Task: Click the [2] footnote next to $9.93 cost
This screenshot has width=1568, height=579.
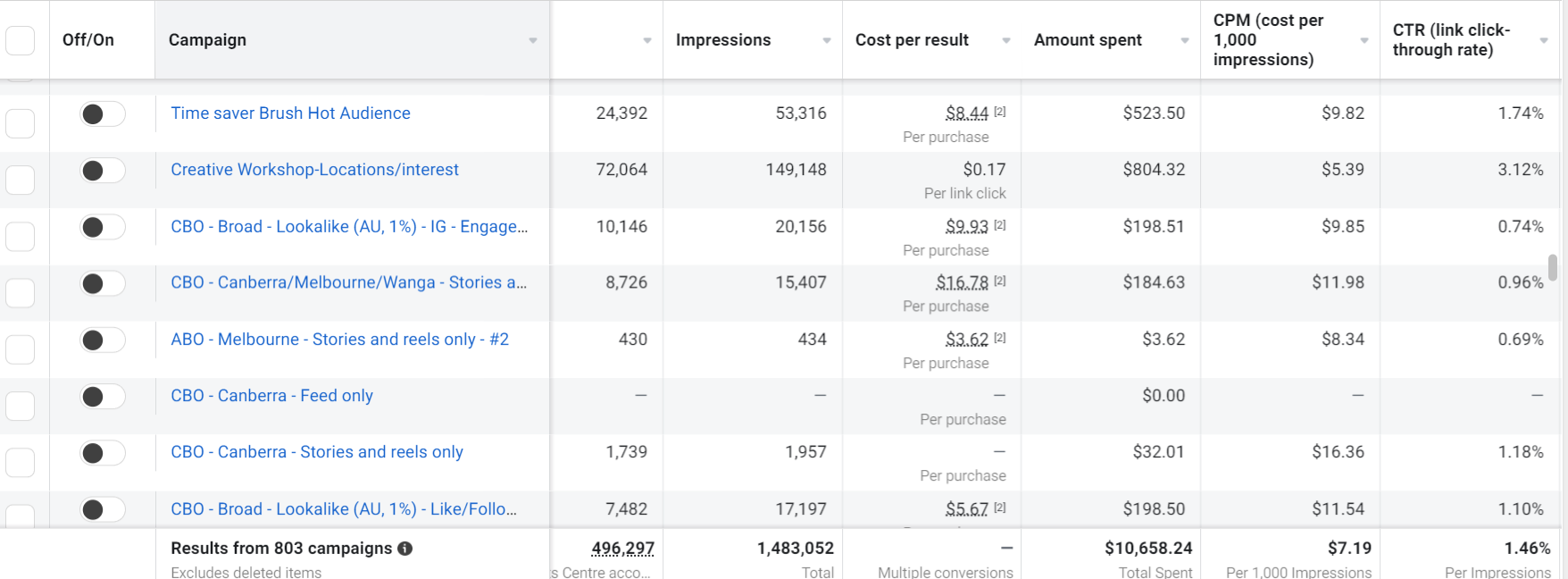Action: (1000, 225)
